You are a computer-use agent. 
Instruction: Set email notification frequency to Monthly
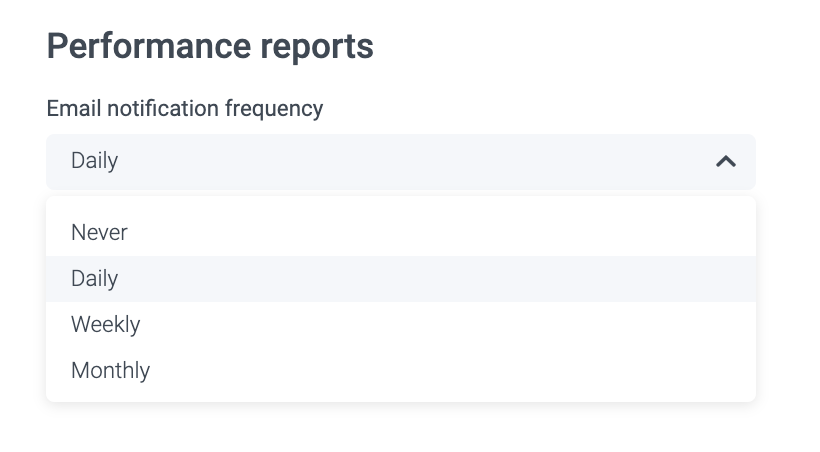tap(111, 371)
